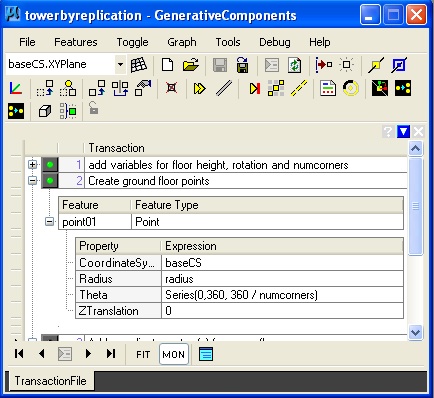Click the FIT button
Viewport: 434px width, 398px height.
point(143,354)
